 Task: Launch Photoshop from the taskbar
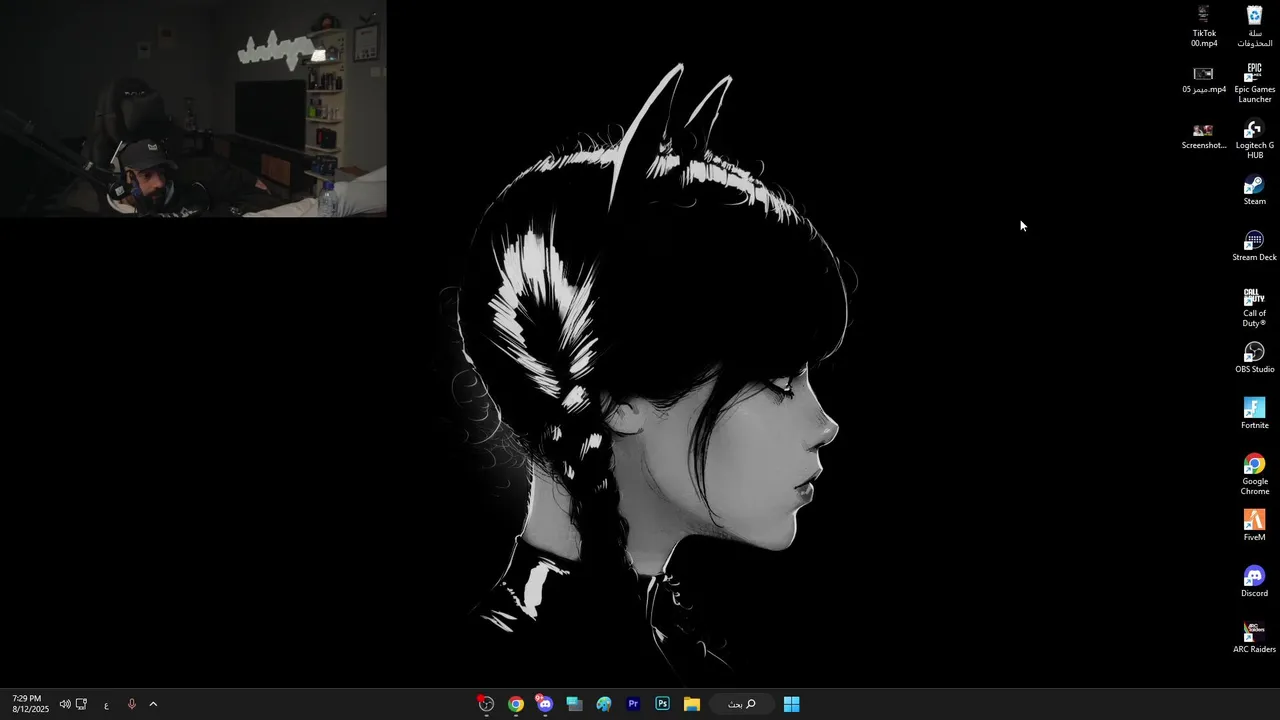click(662, 704)
